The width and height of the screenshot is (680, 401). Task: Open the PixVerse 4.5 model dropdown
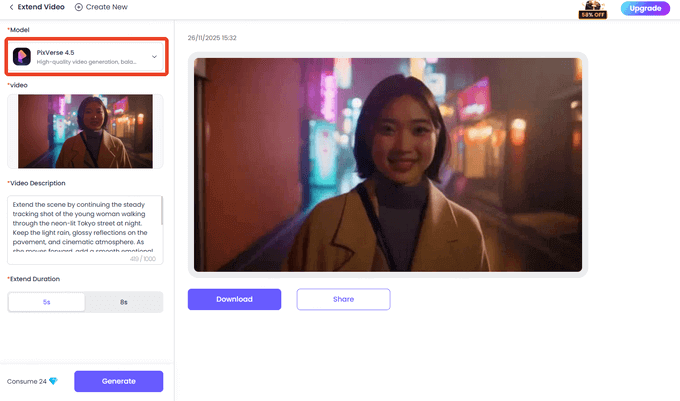coord(85,57)
